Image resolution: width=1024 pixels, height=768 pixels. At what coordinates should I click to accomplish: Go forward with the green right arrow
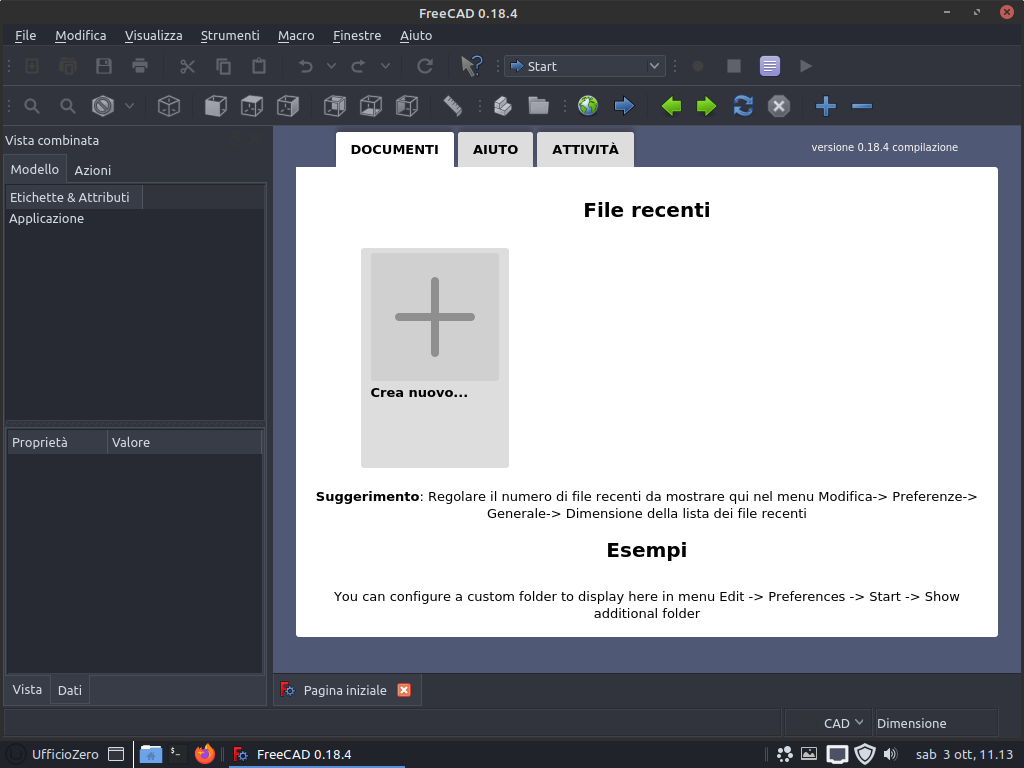coord(707,106)
